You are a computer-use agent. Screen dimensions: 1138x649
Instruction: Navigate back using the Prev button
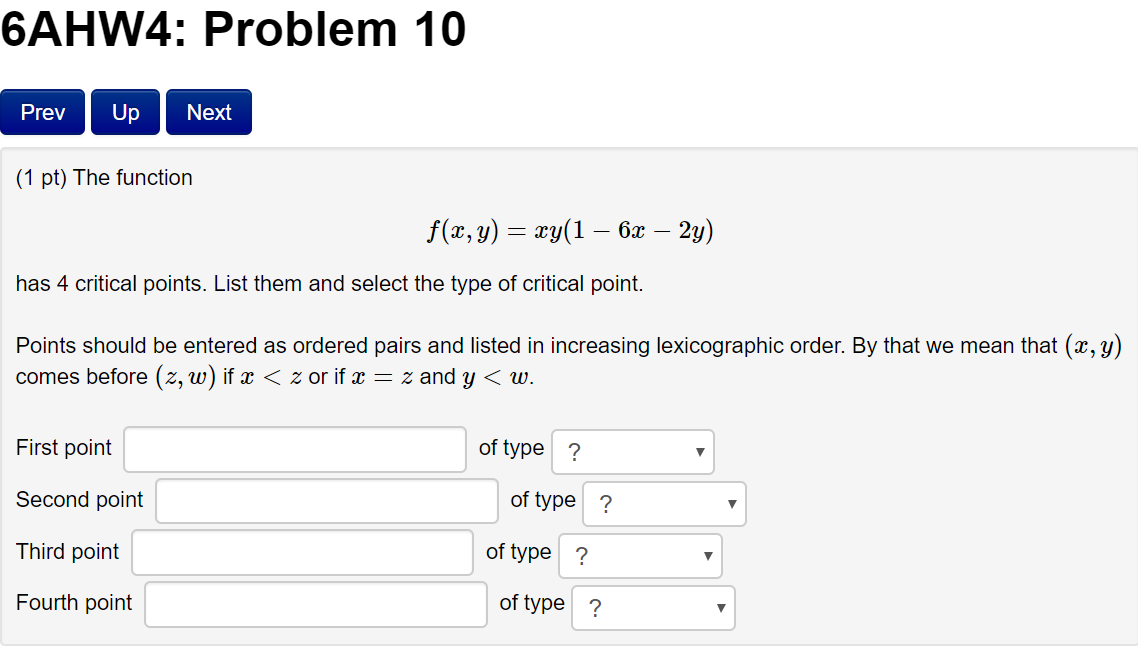(42, 112)
